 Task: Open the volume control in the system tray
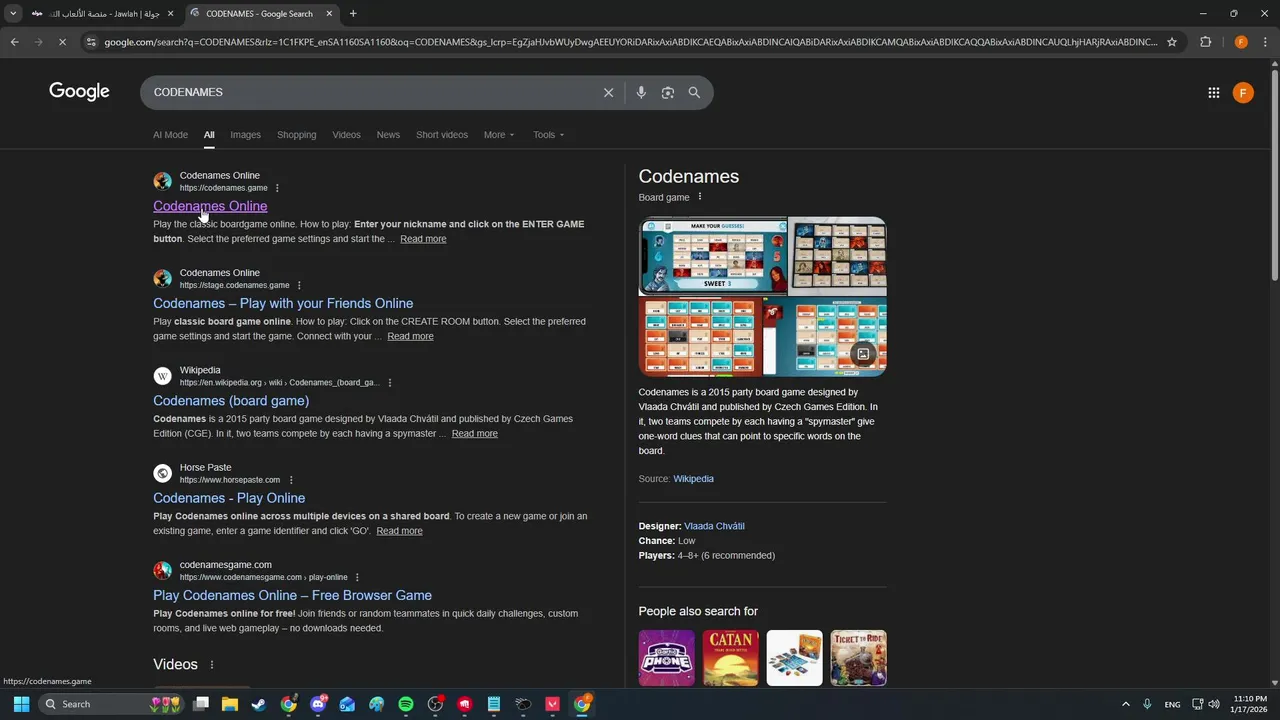click(x=1214, y=704)
